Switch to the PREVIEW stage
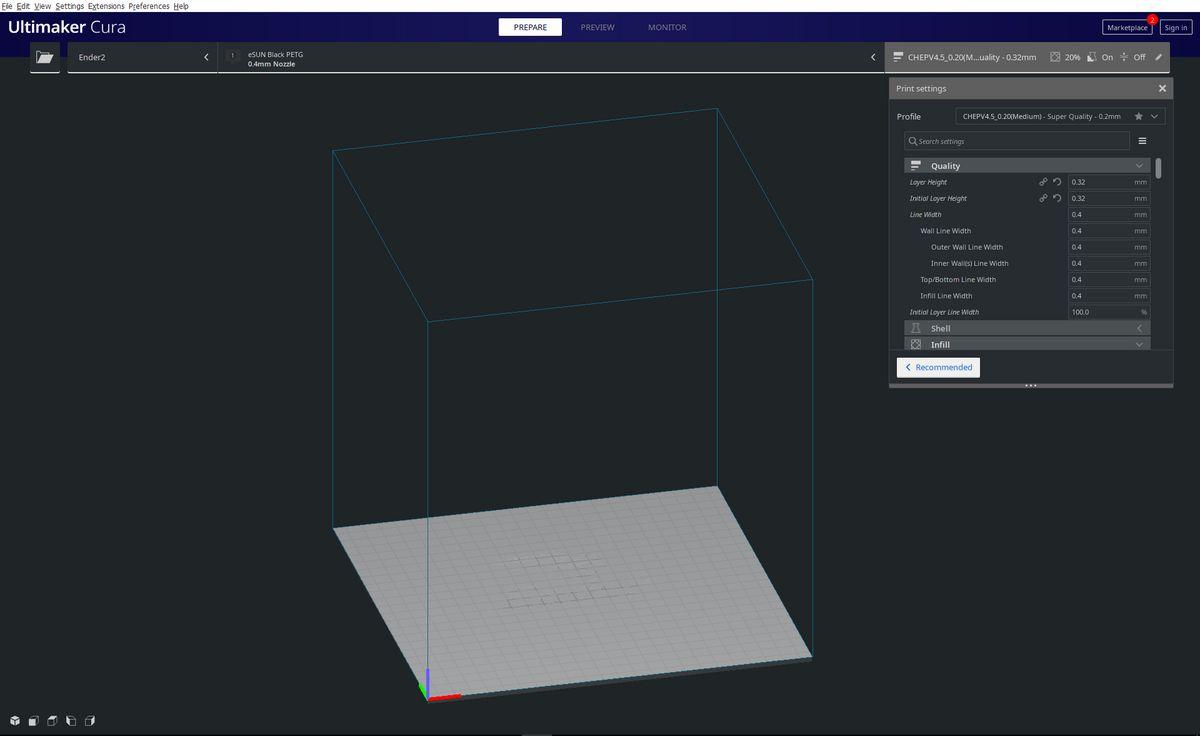The height and width of the screenshot is (736, 1200). point(598,27)
